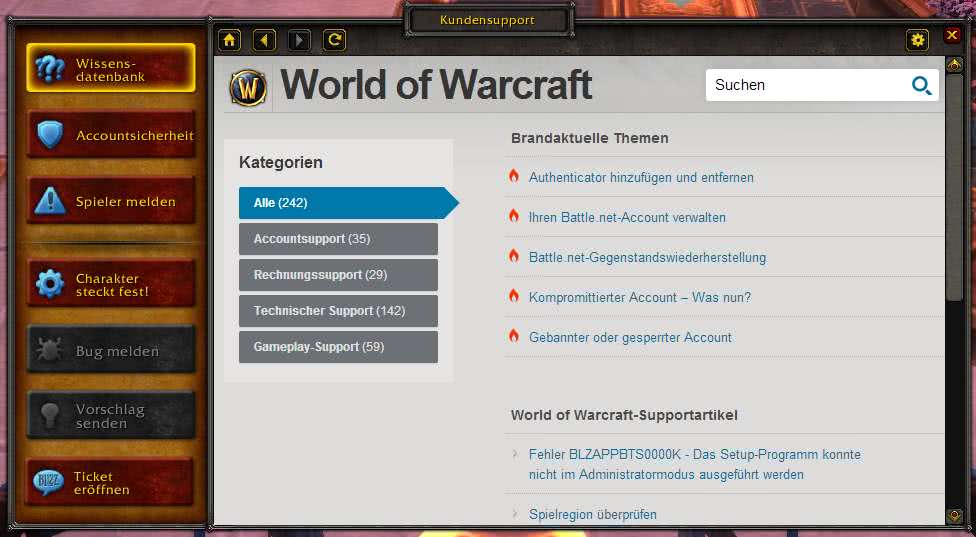Click scrollbar up arrow button
976x537 pixels.
tap(954, 65)
